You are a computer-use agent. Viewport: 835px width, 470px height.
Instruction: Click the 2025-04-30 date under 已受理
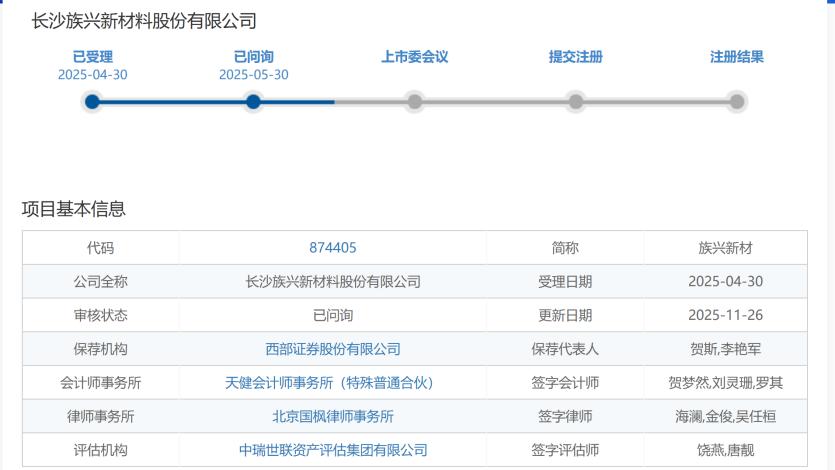coord(92,75)
